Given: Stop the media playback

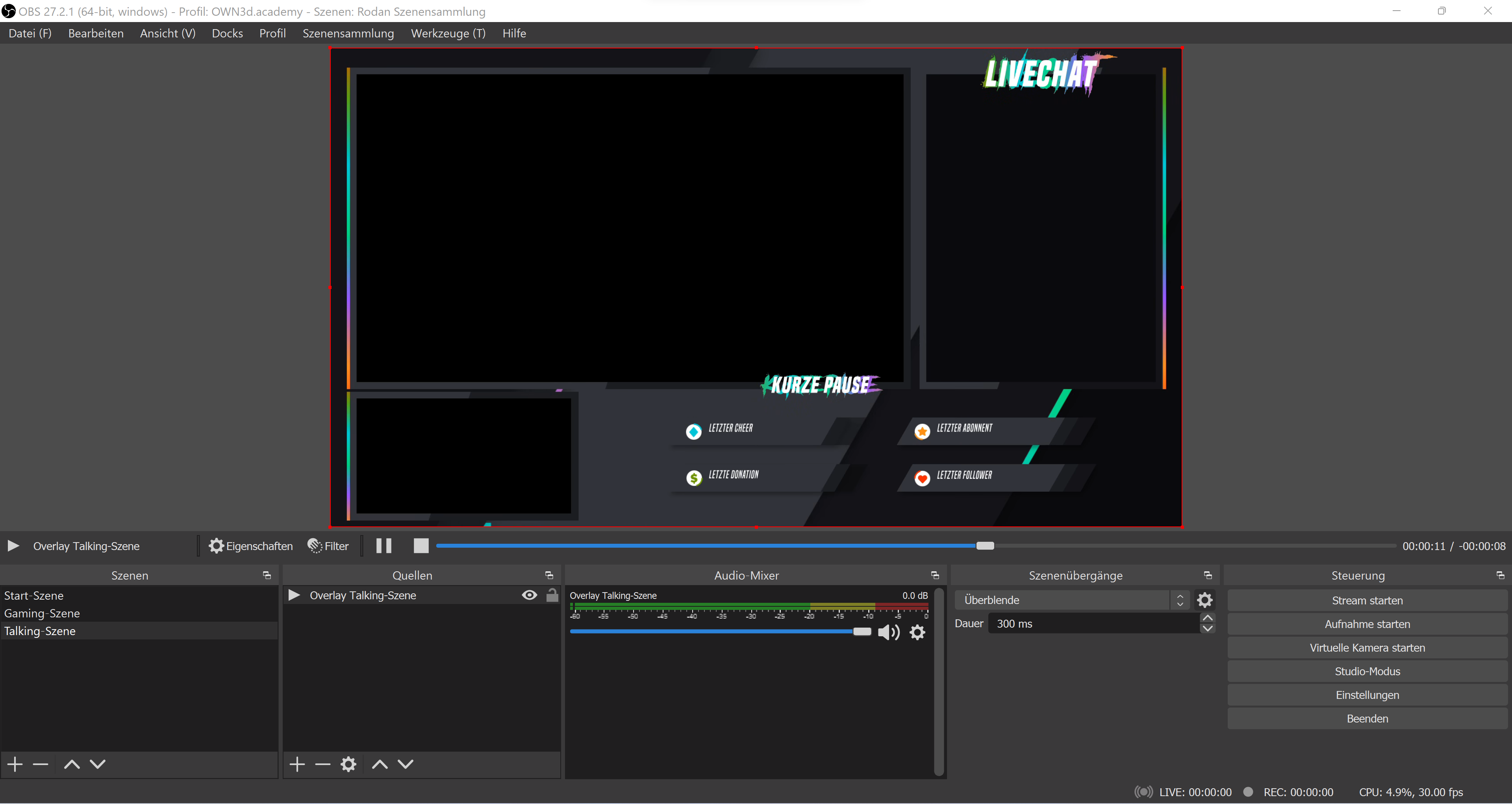Looking at the screenshot, I should (421, 546).
